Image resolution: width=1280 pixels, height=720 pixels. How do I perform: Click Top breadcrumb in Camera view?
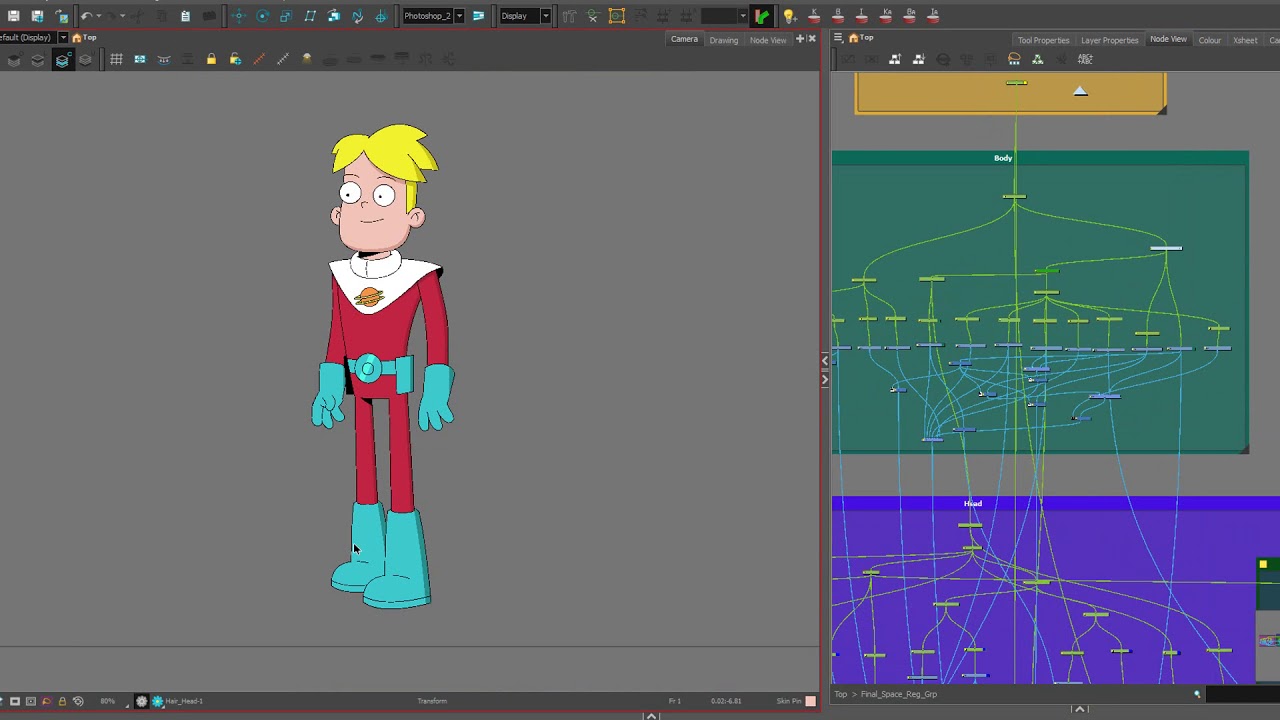90,38
